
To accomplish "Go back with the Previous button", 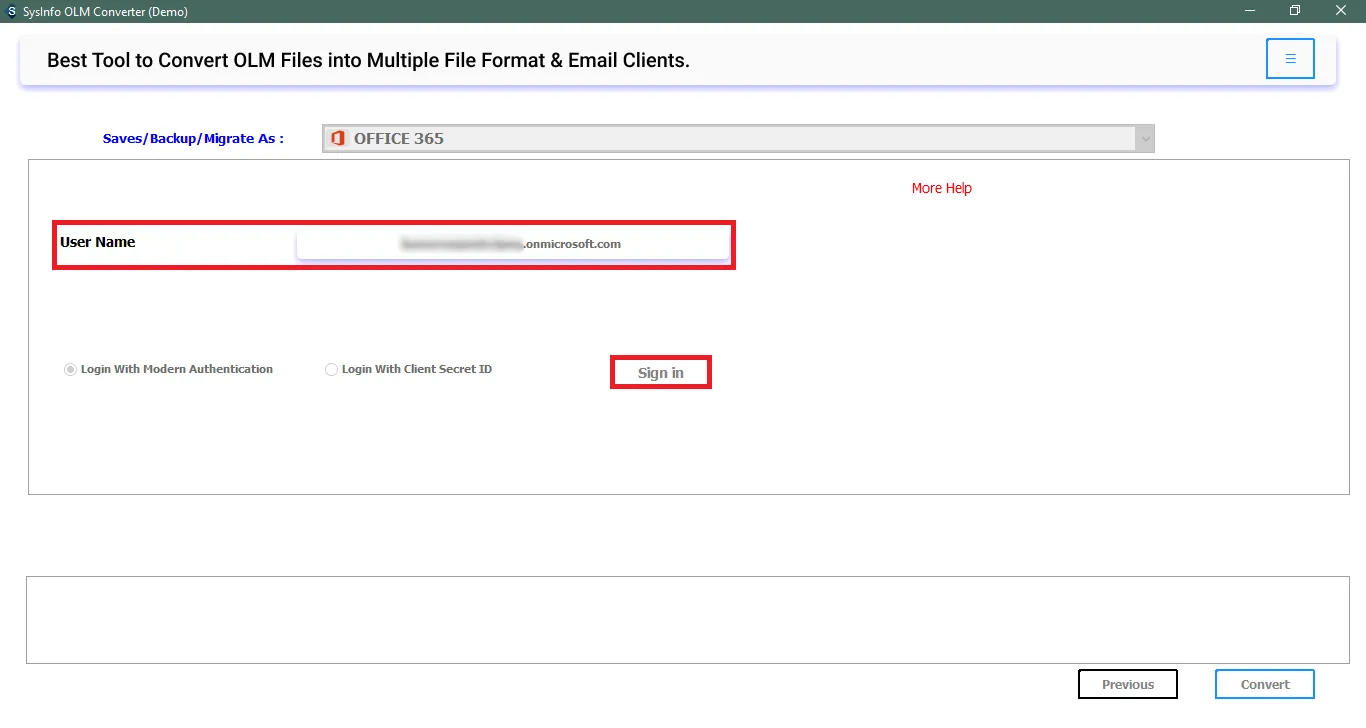I will pos(1127,684).
